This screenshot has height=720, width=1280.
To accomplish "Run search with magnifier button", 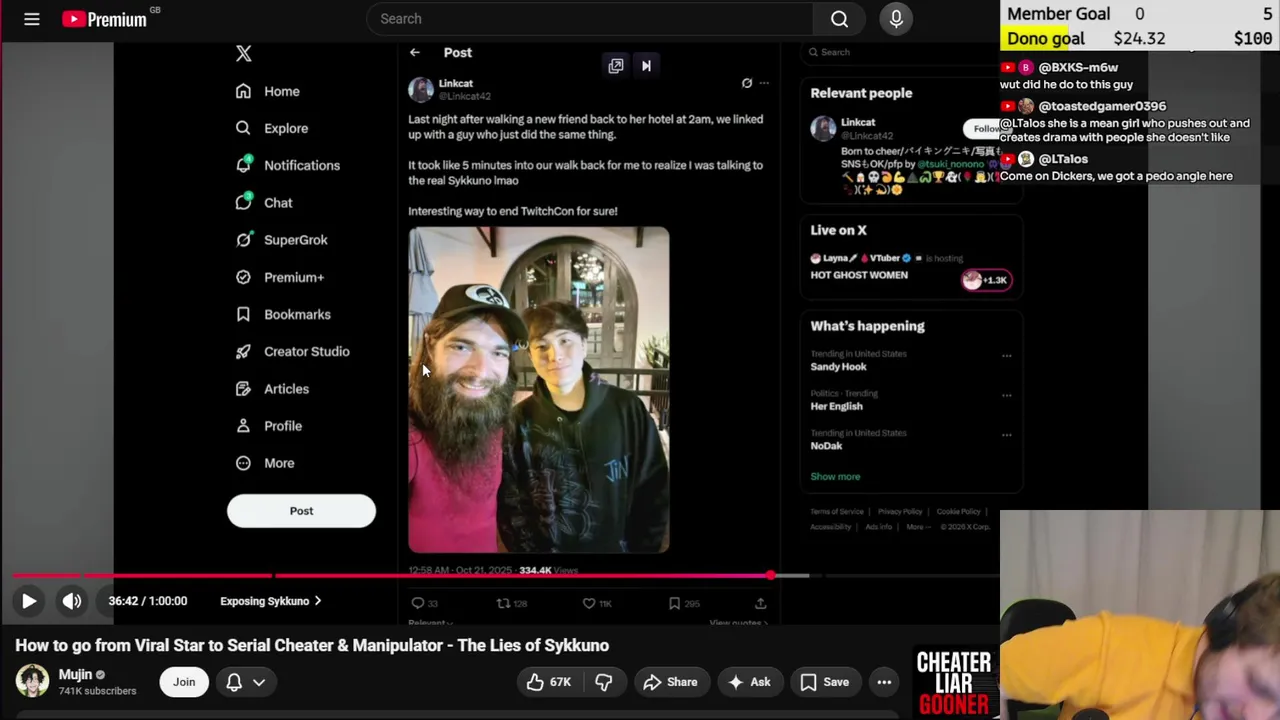I will click(x=840, y=19).
